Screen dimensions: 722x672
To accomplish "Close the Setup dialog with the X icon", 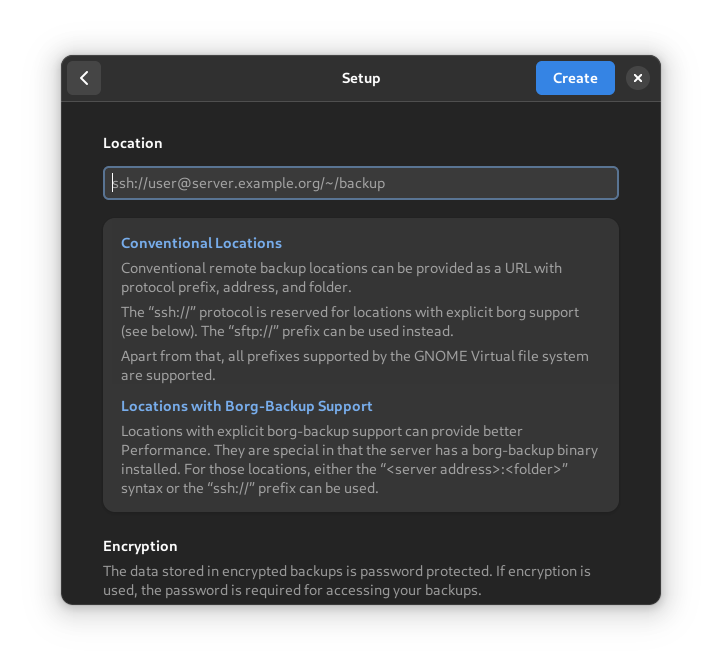I will point(638,78).
